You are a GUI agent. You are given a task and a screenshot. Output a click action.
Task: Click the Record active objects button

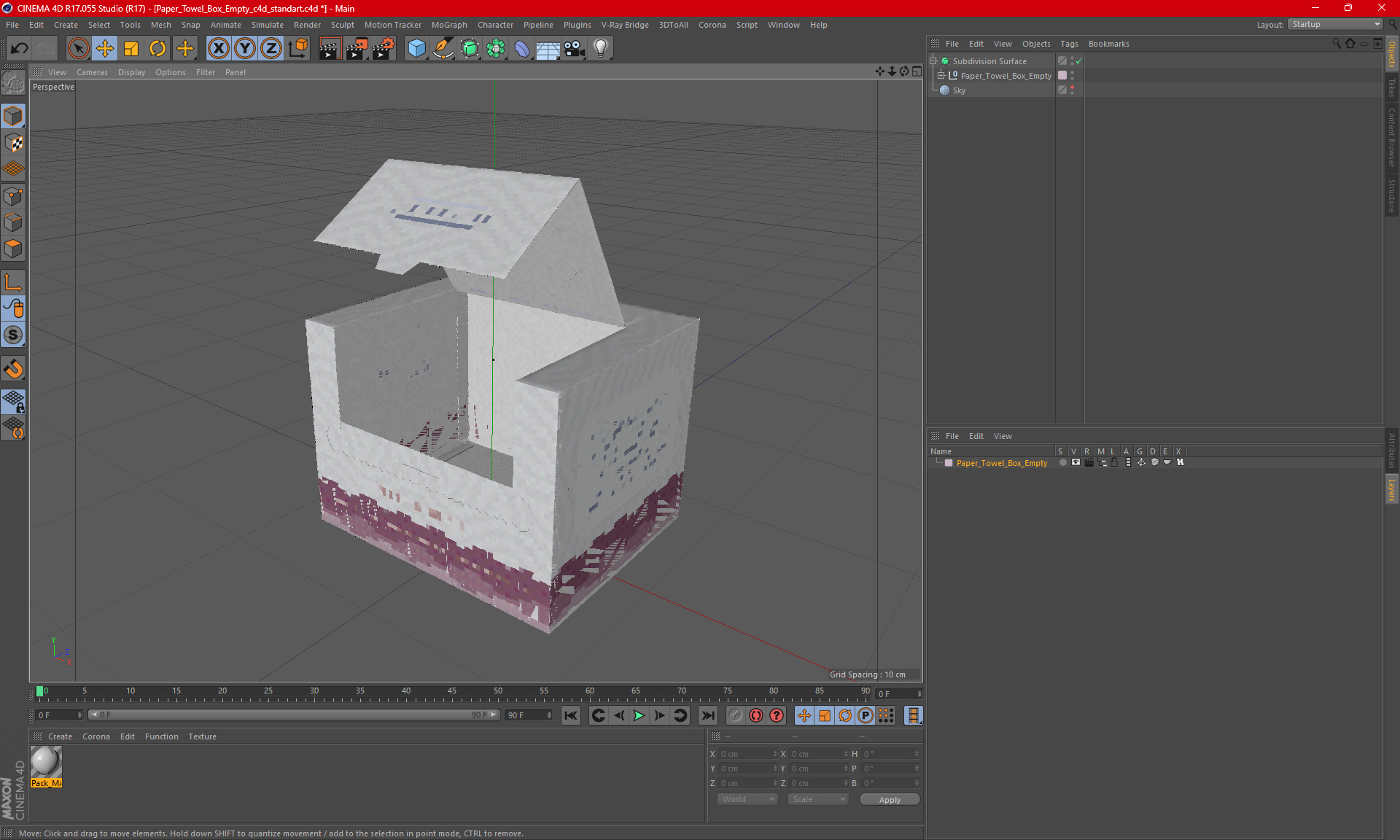tap(736, 715)
